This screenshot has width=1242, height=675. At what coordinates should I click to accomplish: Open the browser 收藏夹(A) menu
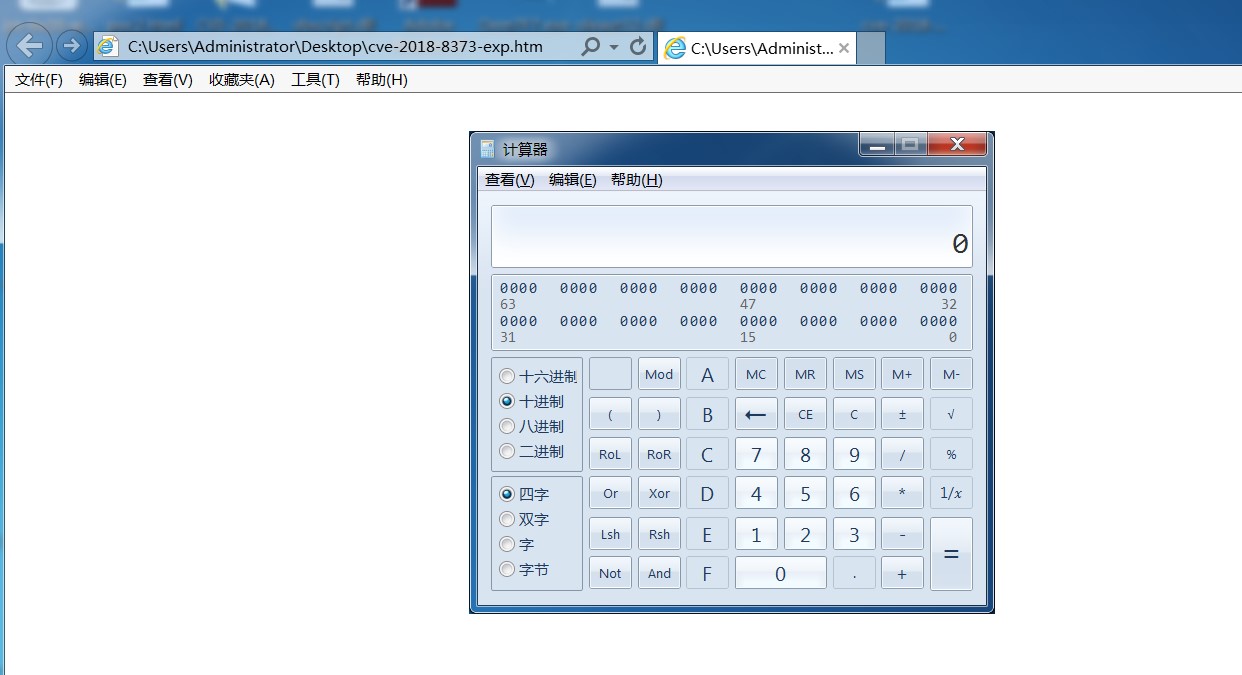click(241, 80)
